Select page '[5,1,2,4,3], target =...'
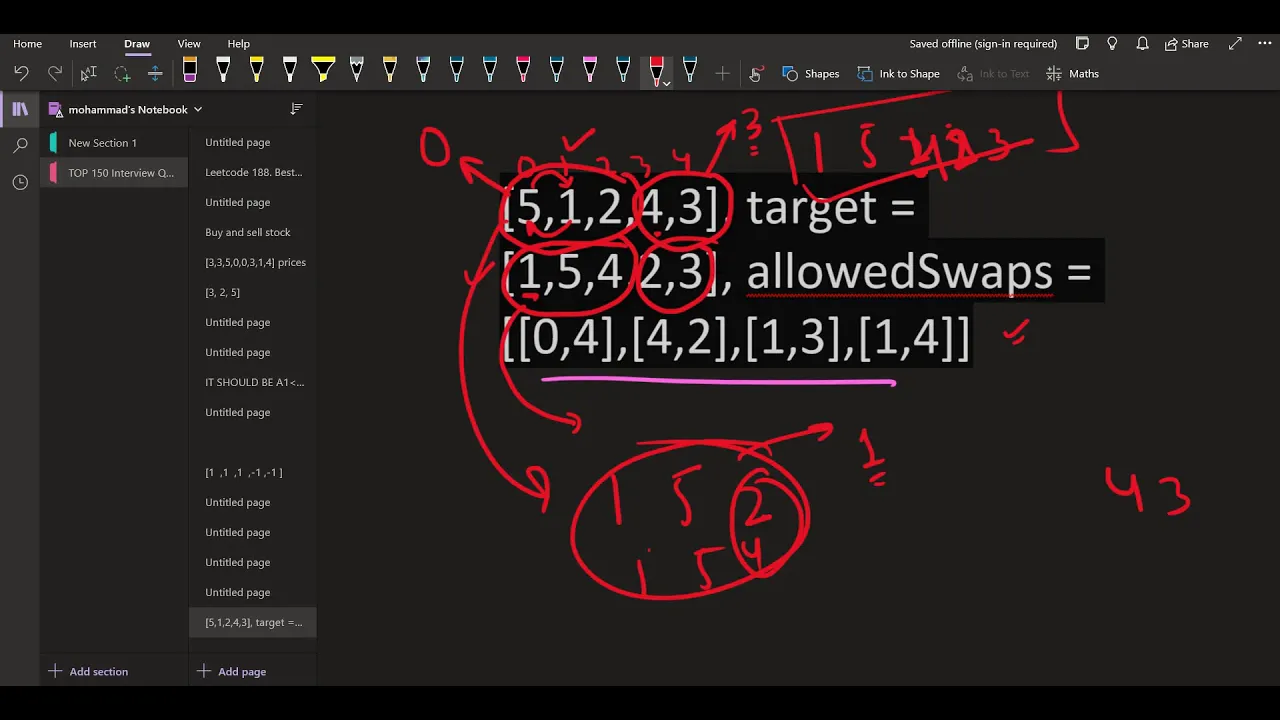 253,622
